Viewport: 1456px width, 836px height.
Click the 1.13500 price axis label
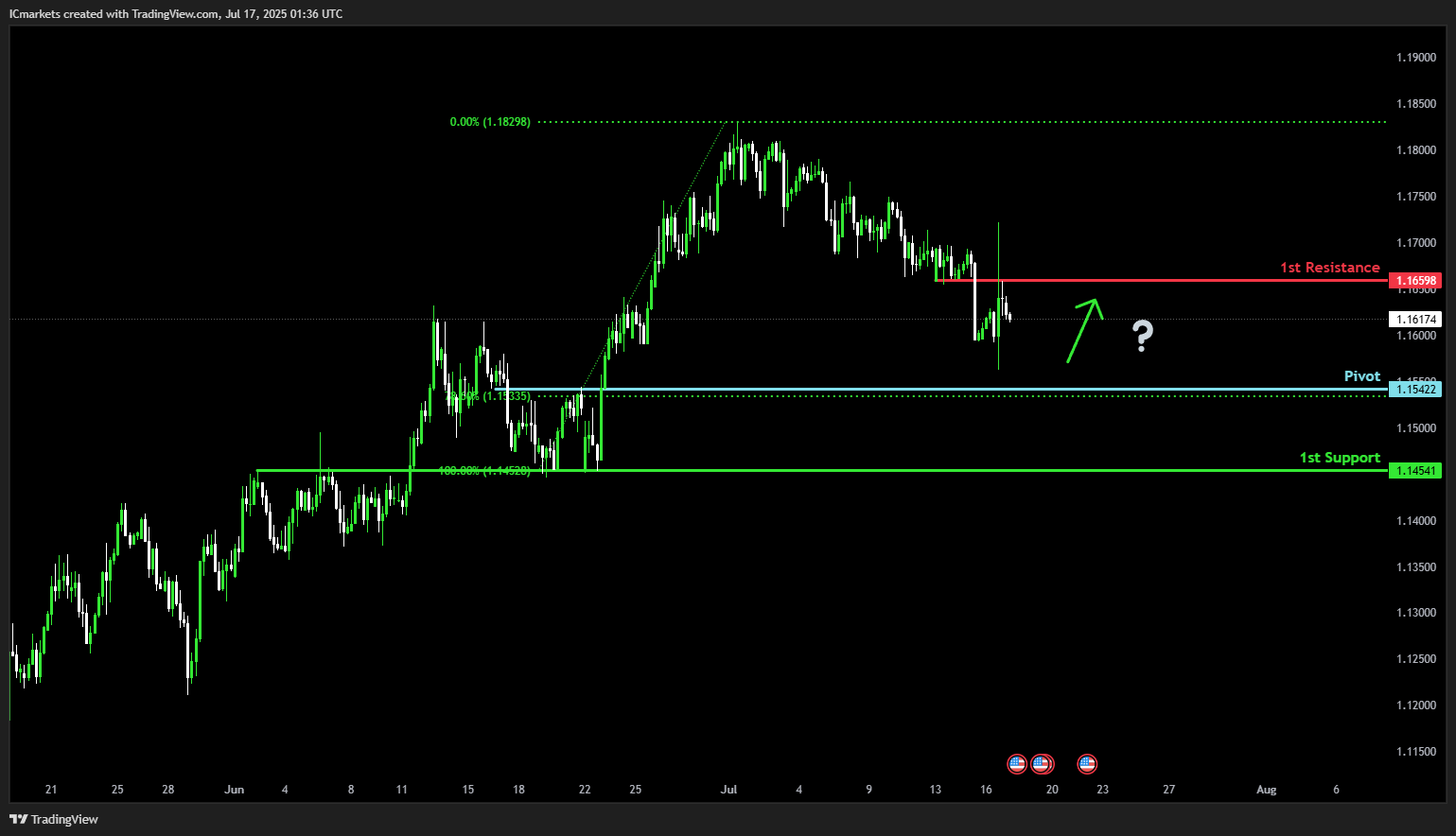[1415, 567]
